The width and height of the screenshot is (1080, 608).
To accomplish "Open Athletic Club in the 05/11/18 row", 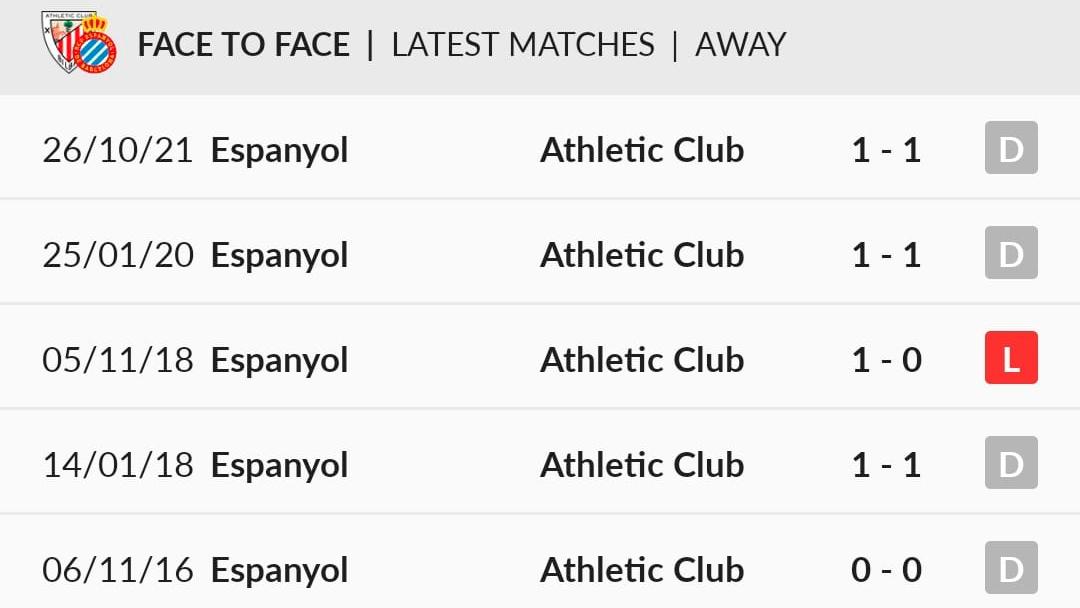I will coord(642,360).
